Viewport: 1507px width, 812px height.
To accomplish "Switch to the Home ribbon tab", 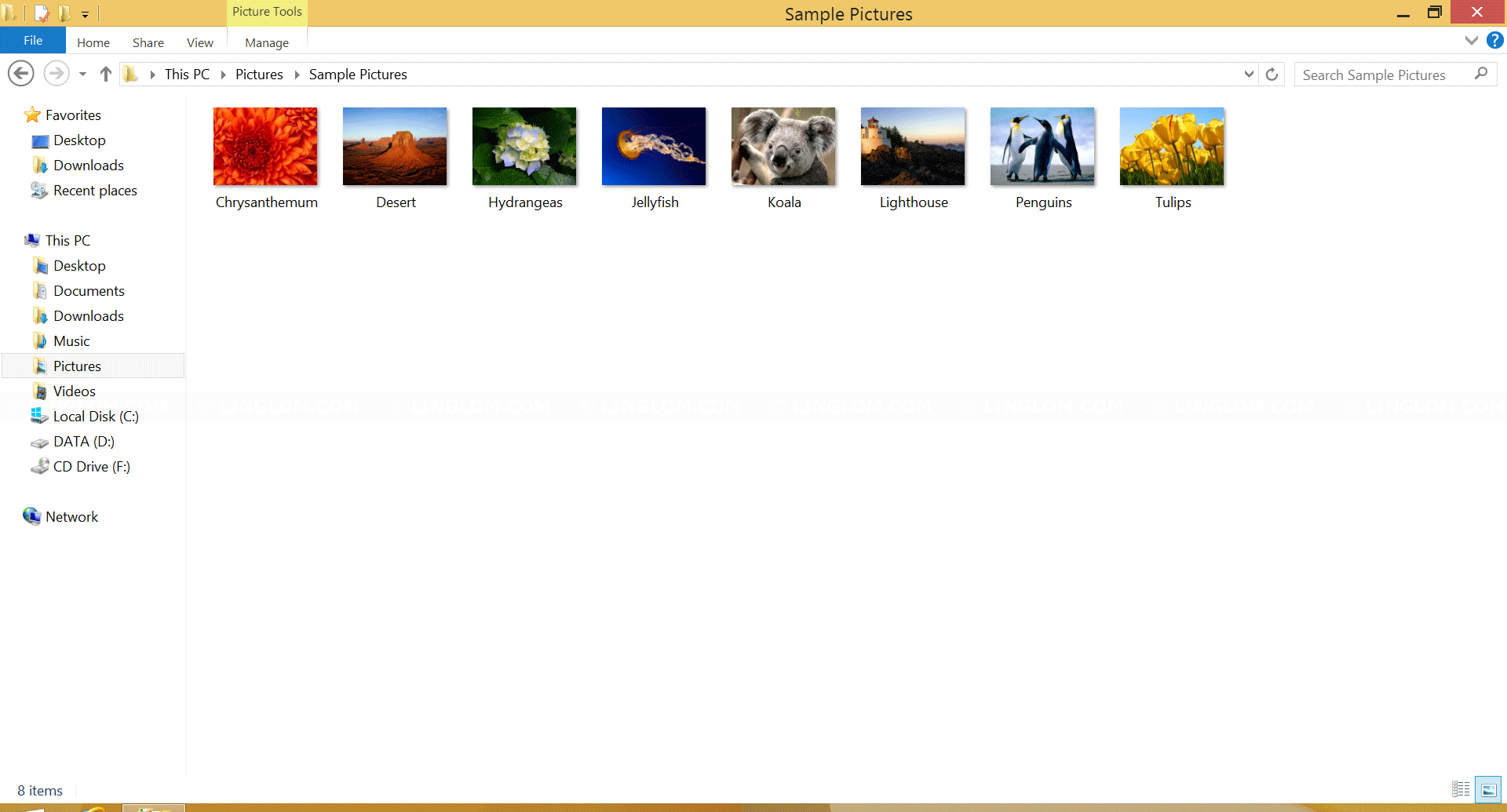I will (93, 42).
